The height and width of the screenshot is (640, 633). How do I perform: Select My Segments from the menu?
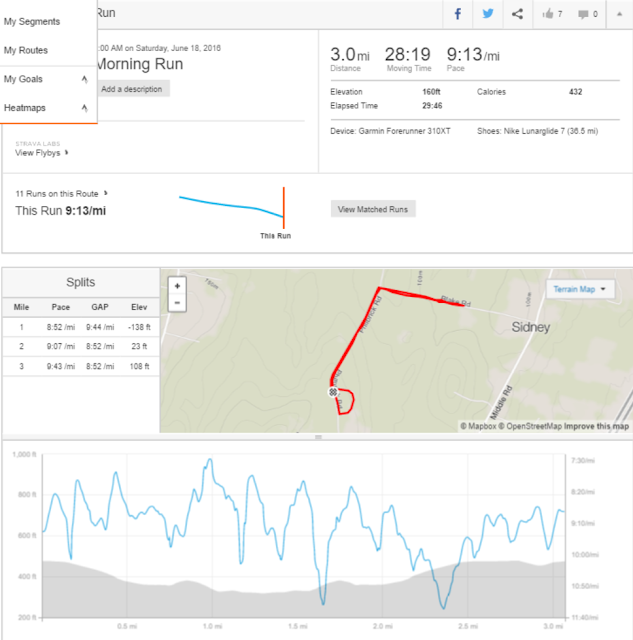coord(32,21)
